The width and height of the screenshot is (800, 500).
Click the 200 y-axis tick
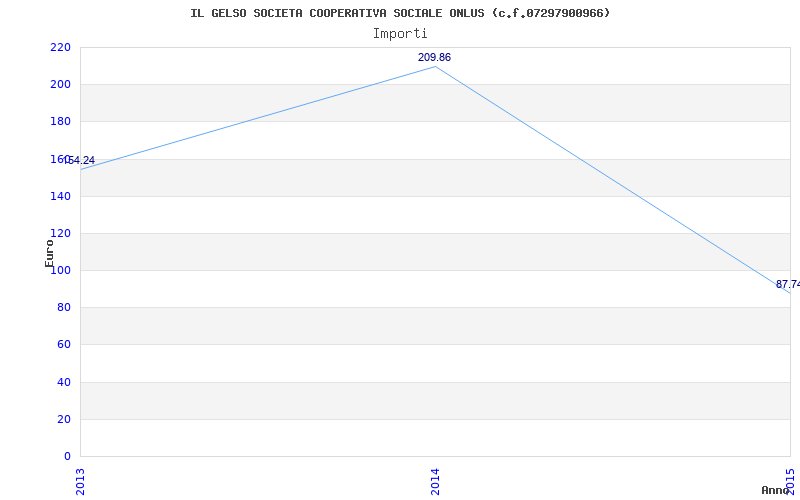coord(60,85)
